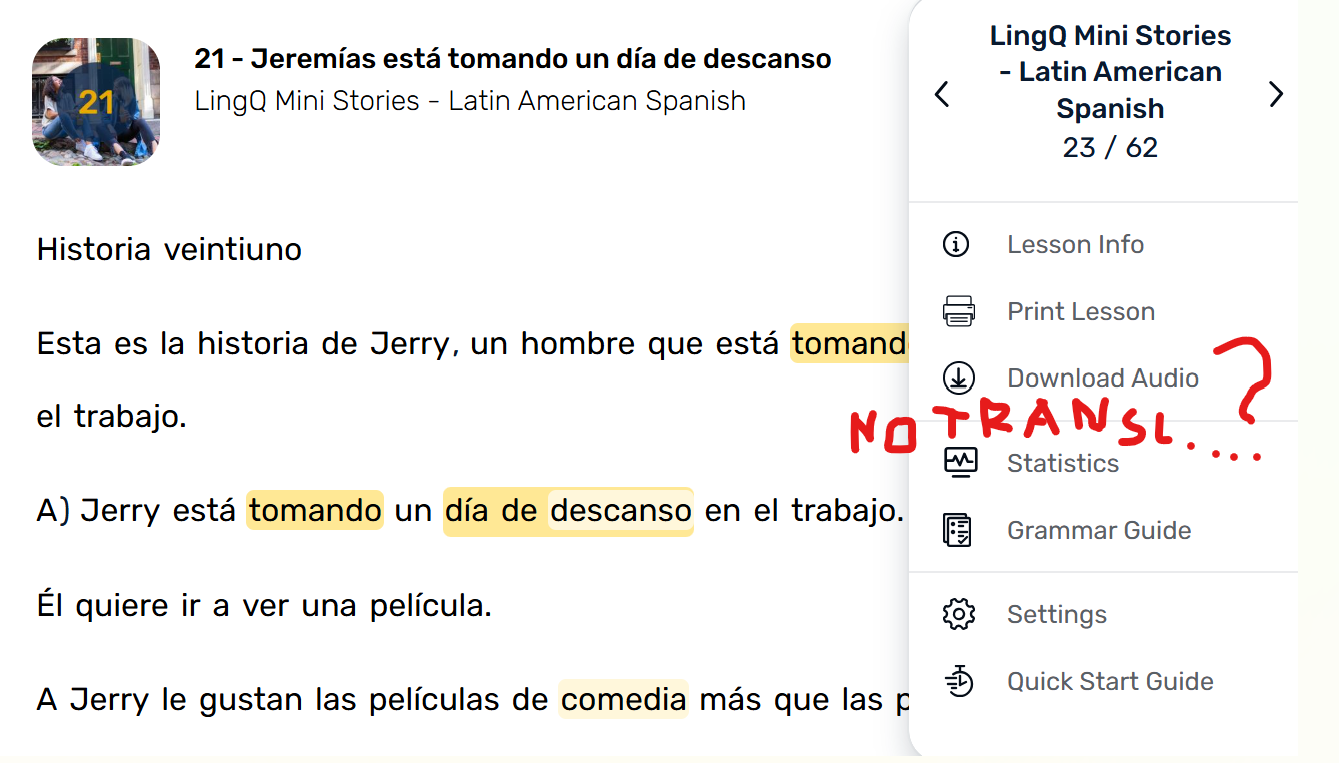Click the Lesson Info circle icon
Image resolution: width=1339 pixels, height=763 pixels.
(957, 244)
